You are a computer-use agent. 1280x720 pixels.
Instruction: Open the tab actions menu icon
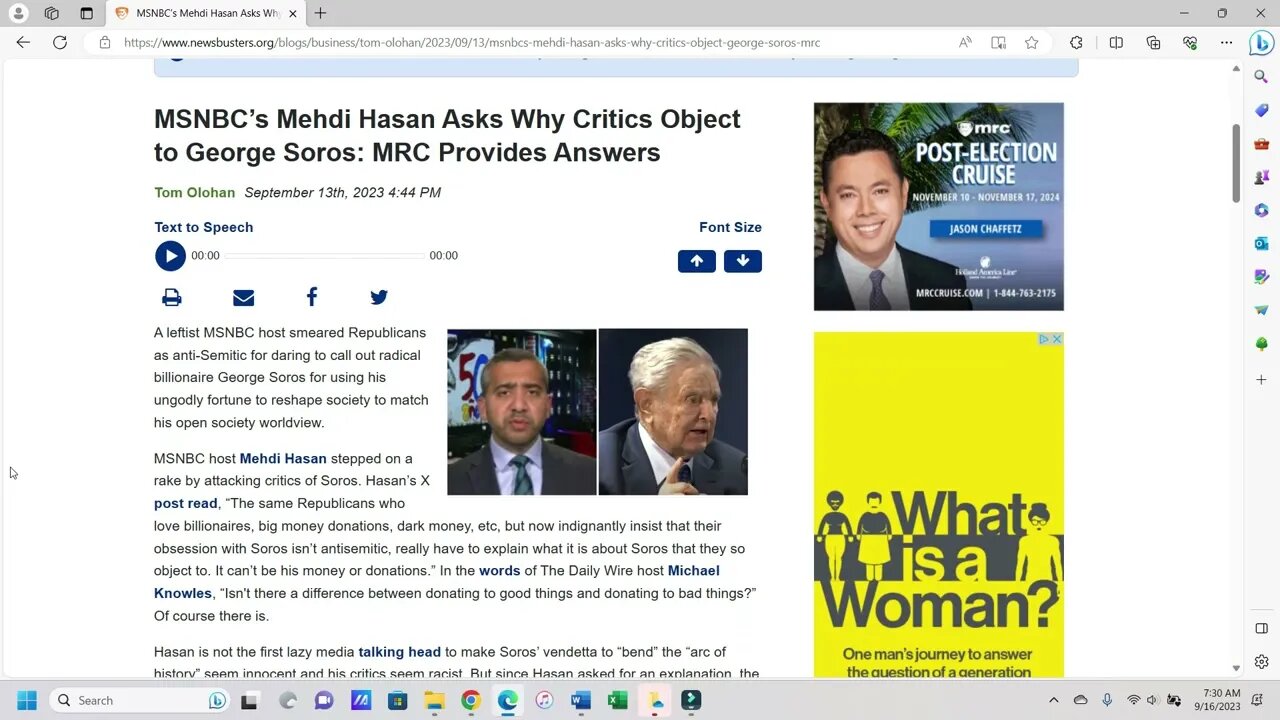(86, 13)
